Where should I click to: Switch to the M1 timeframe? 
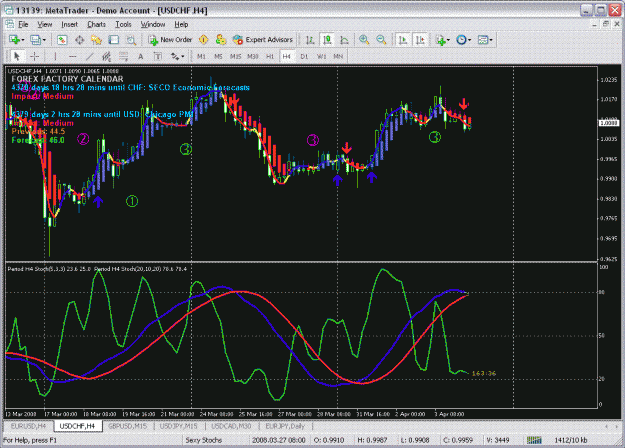point(201,56)
